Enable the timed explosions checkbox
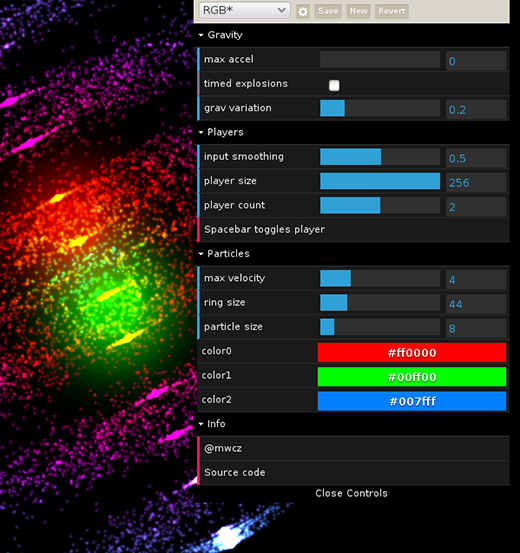 click(334, 85)
